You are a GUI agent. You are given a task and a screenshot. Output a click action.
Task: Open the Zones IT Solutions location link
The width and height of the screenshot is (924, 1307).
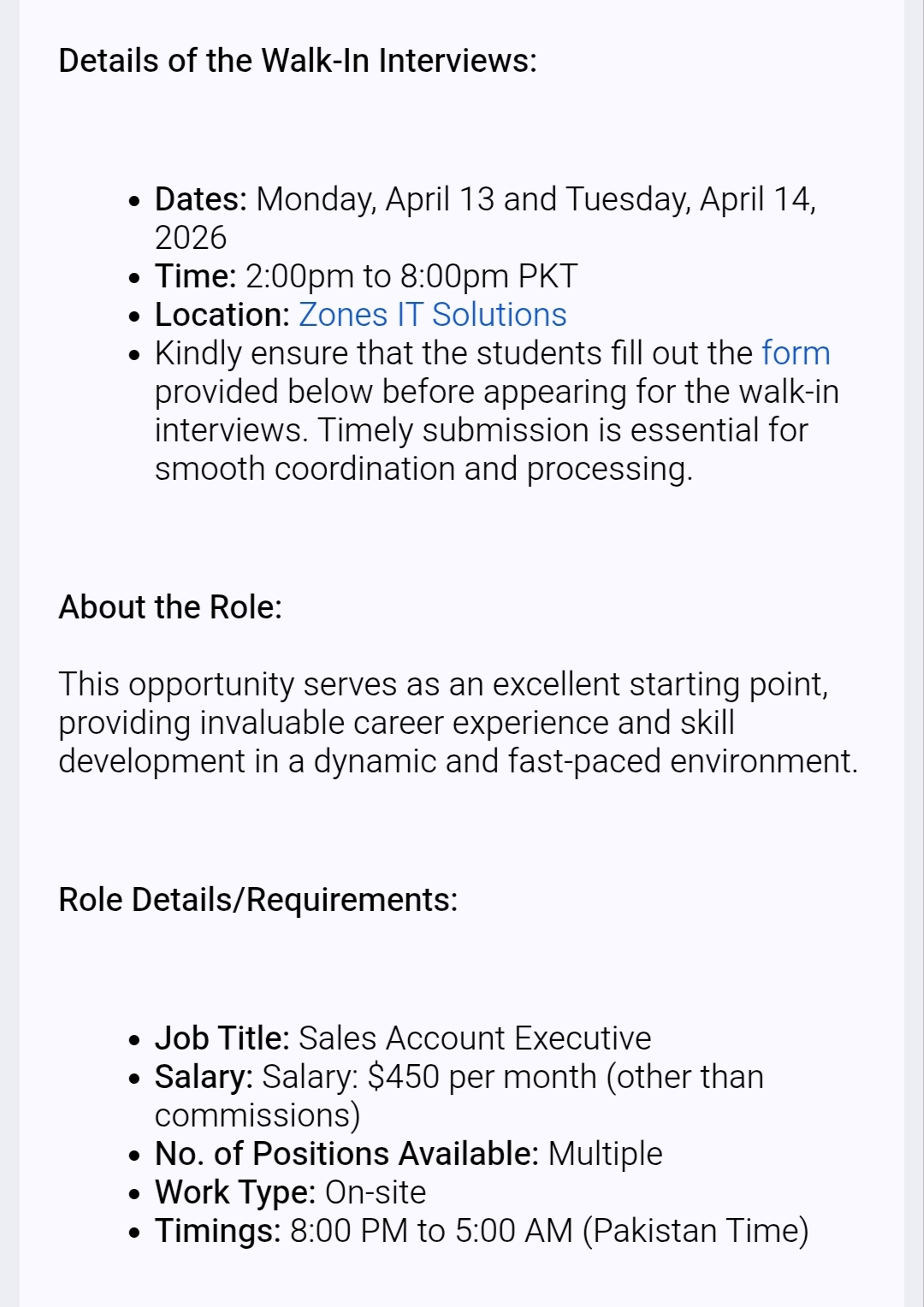[x=432, y=315]
